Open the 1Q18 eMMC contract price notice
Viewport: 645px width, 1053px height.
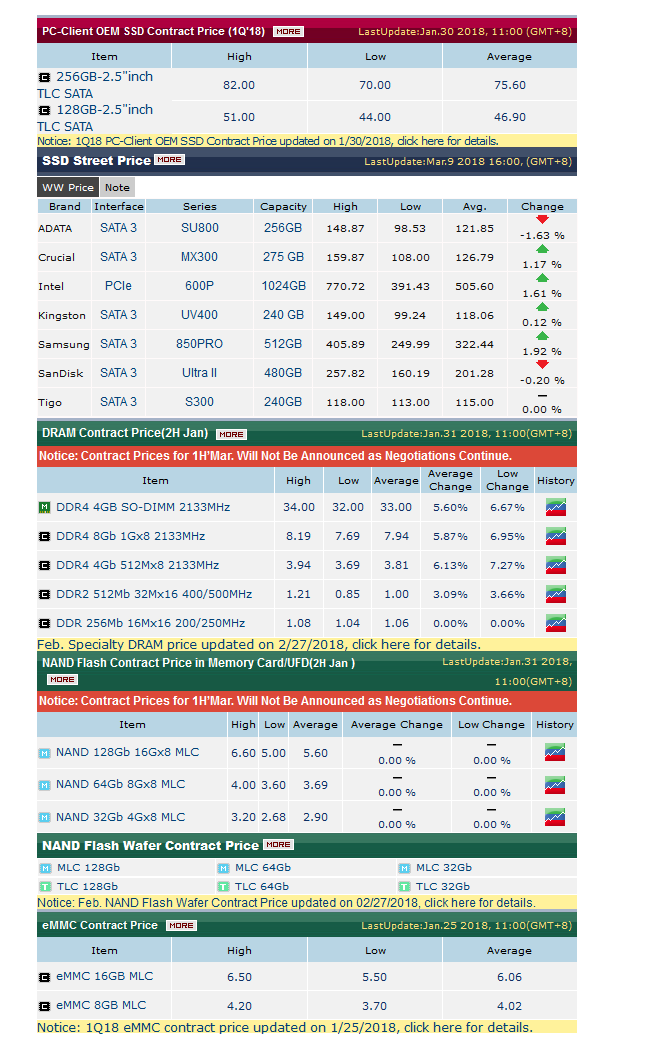(x=285, y=1027)
